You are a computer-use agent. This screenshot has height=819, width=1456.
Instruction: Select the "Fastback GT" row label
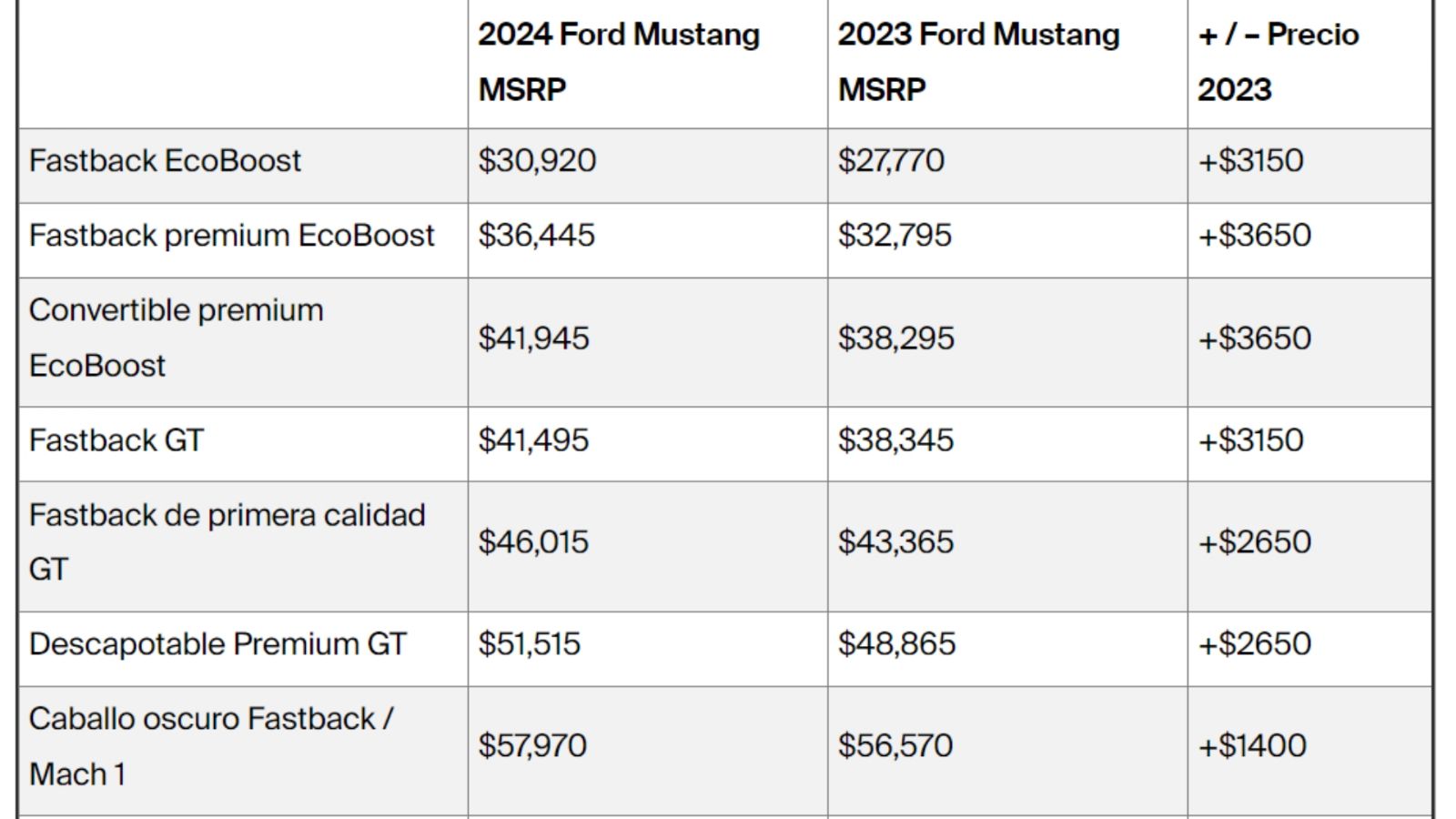click(x=116, y=440)
